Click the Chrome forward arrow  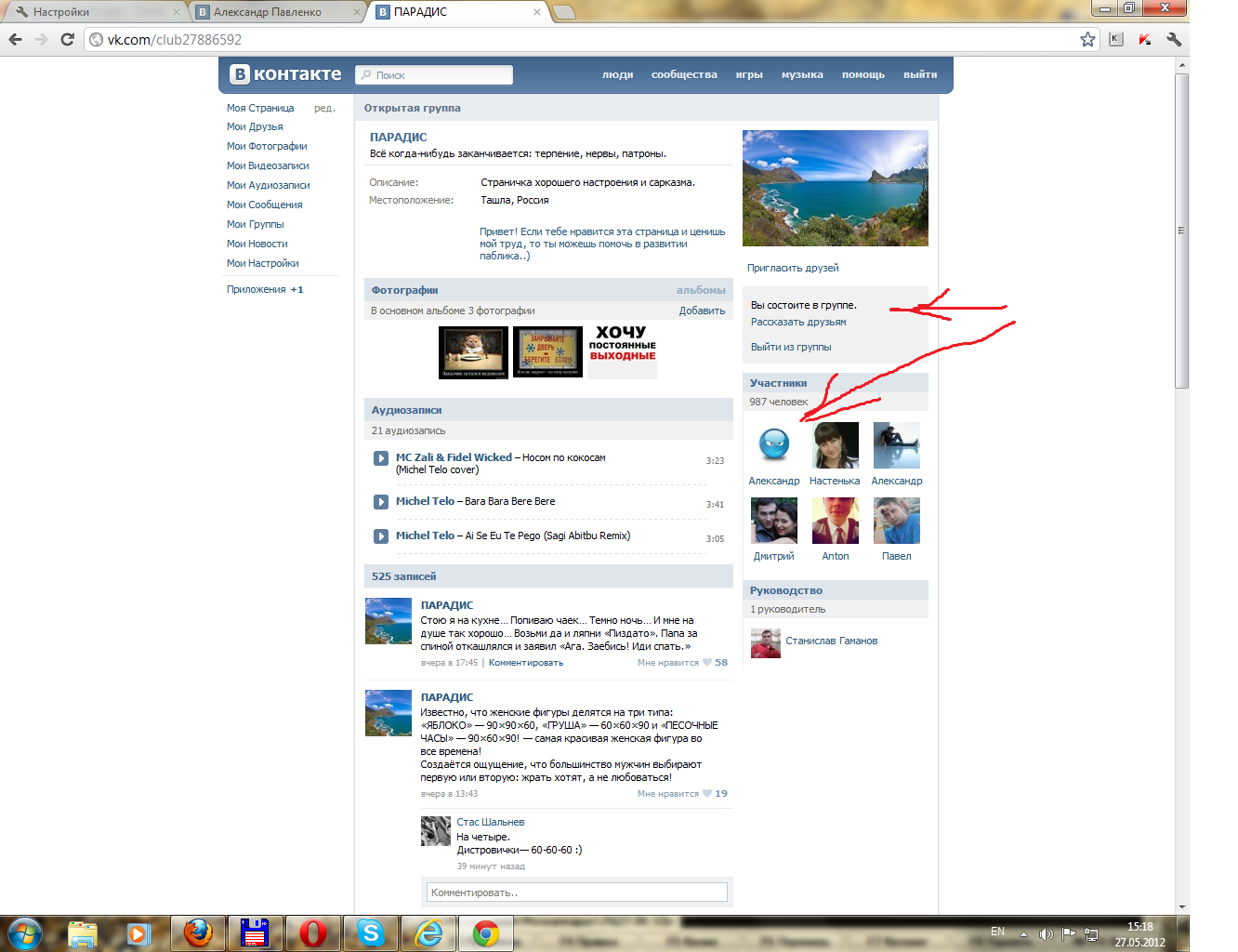(41, 39)
